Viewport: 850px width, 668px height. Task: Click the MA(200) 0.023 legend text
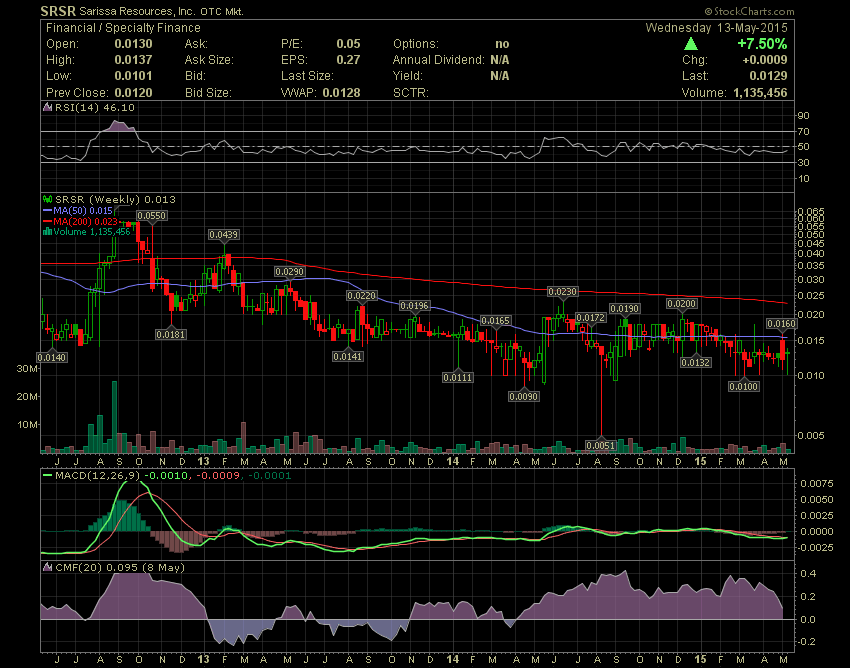(86, 221)
